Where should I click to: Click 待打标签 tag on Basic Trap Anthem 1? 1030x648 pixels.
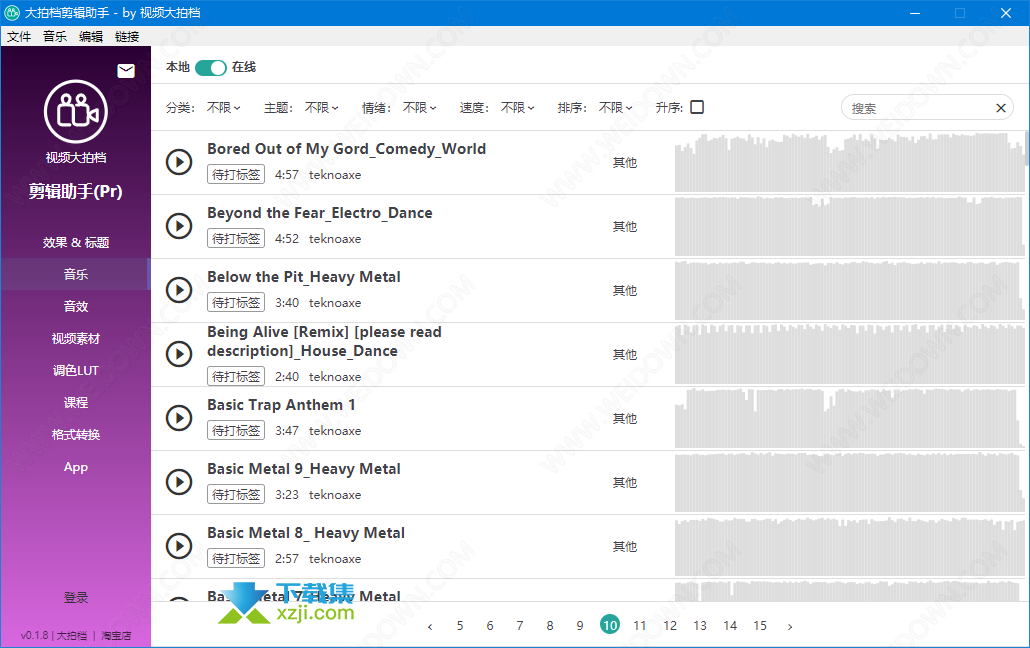pyautogui.click(x=236, y=430)
